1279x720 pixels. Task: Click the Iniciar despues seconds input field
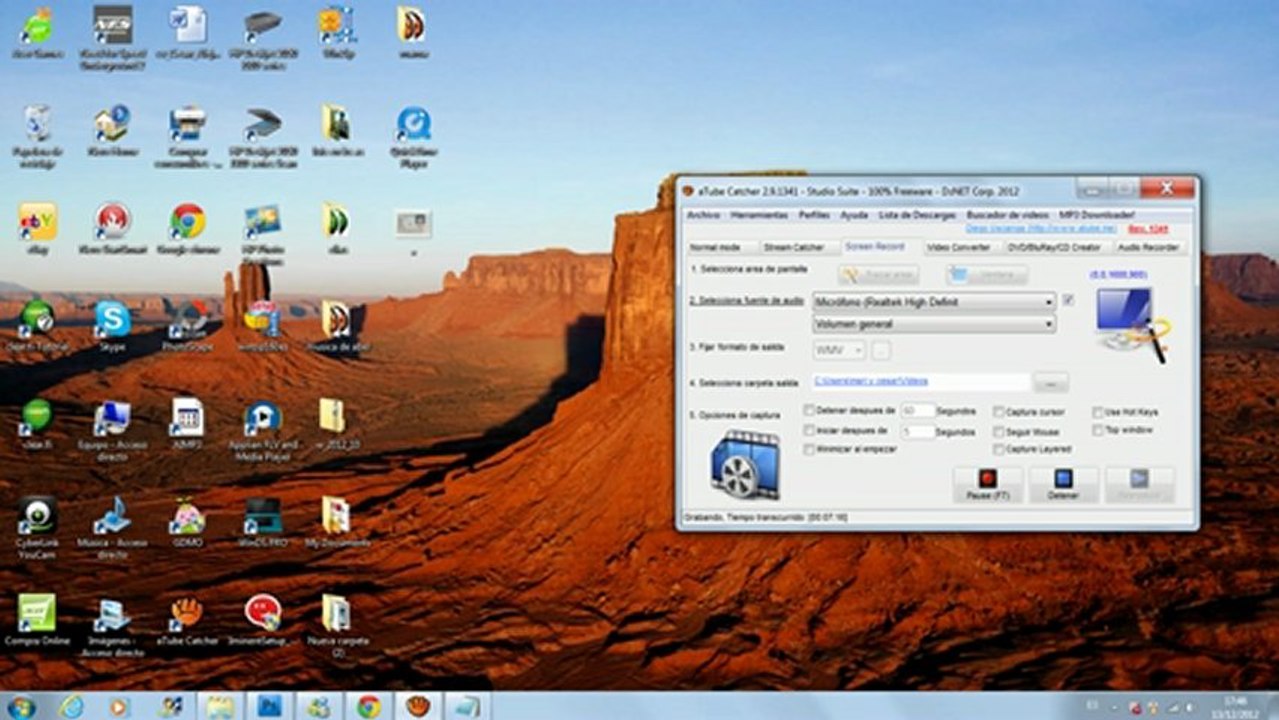(x=917, y=431)
